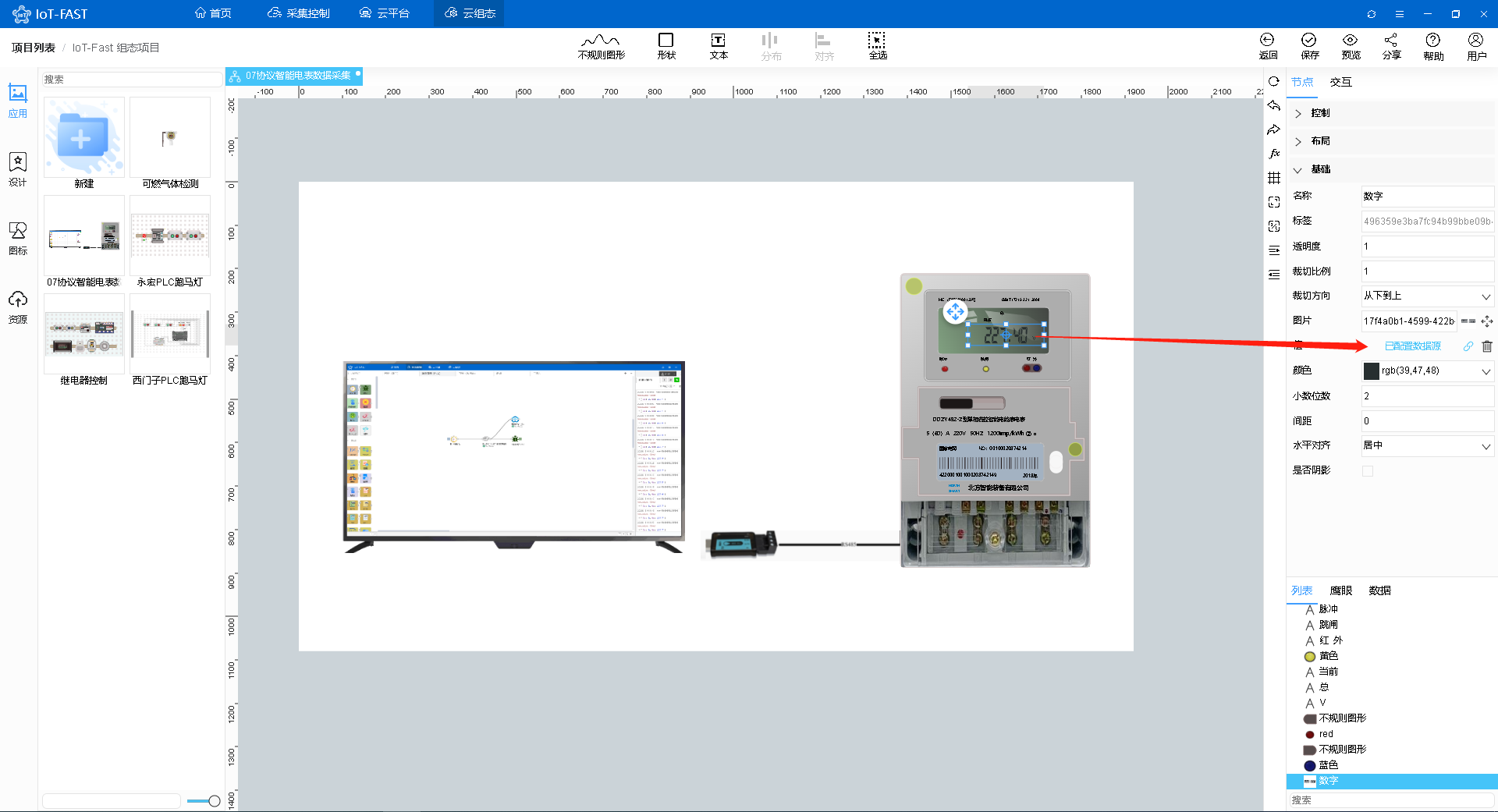This screenshot has height=812, width=1498.
Task: Click the 项目列表 breadcrumb link
Action: (x=34, y=48)
